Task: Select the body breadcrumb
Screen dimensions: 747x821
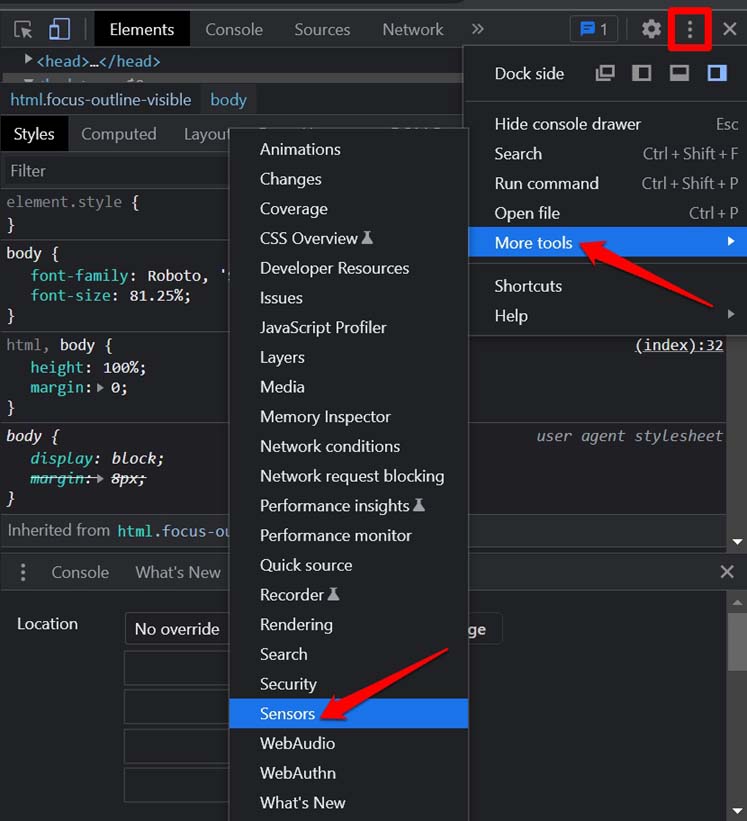Action: (228, 99)
